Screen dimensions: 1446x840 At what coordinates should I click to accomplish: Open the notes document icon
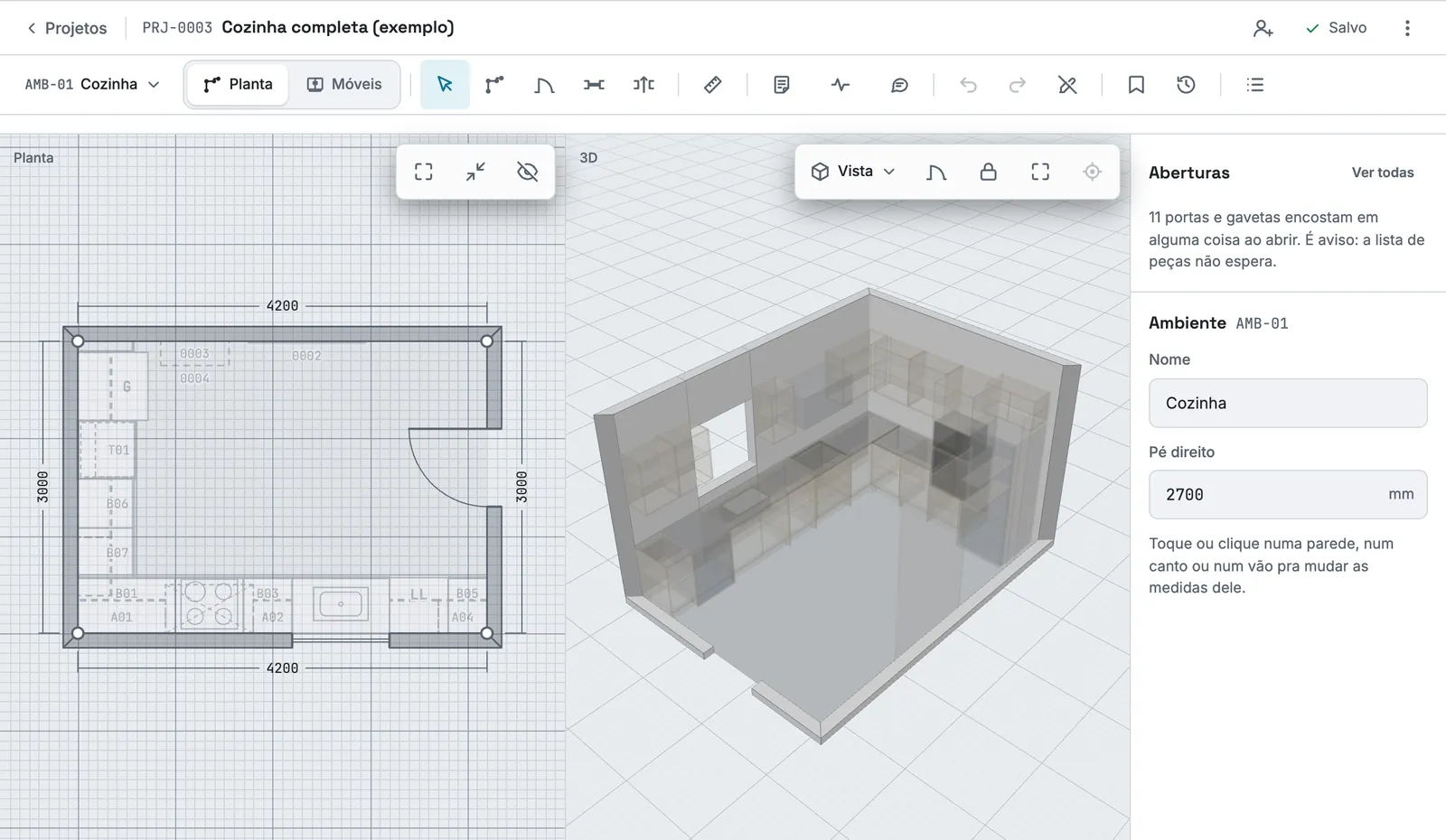pyautogui.click(x=782, y=84)
